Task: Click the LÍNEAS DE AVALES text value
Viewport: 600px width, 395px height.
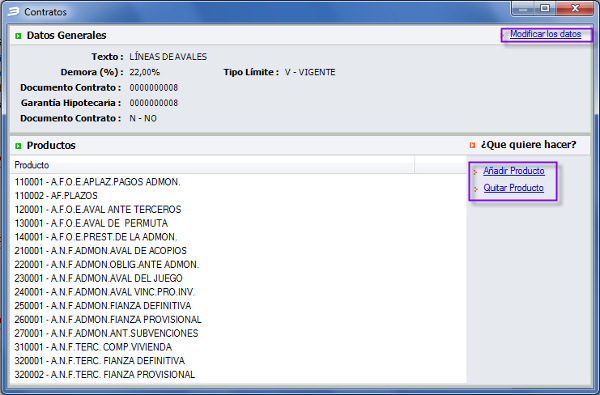Action: 168,57
